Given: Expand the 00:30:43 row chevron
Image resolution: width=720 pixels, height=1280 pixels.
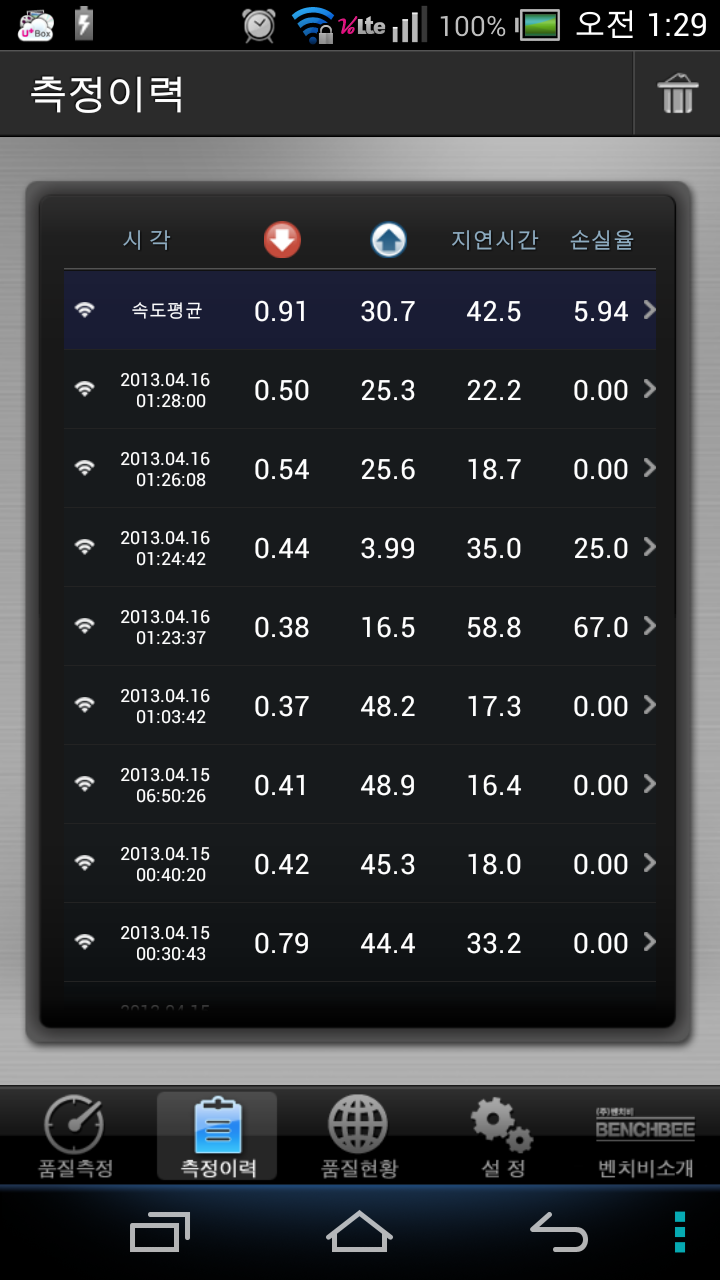Looking at the screenshot, I should coord(649,942).
